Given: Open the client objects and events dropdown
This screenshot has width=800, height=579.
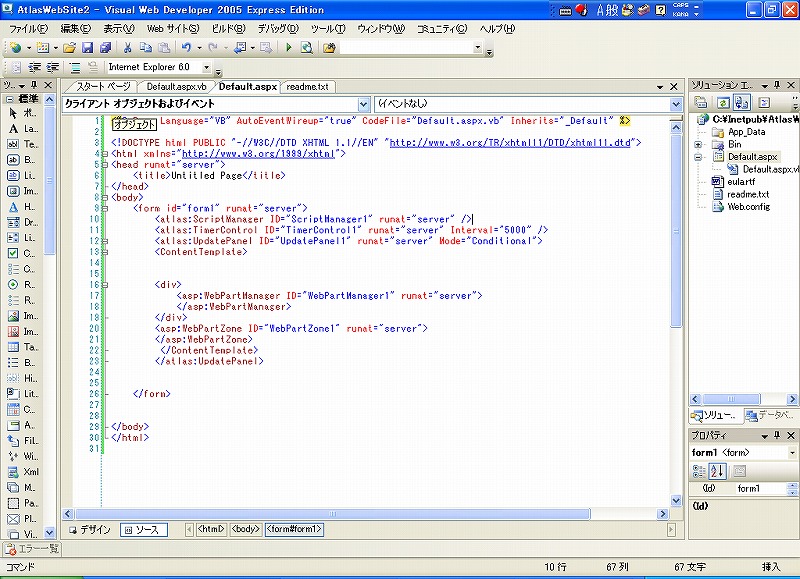Looking at the screenshot, I should [363, 105].
